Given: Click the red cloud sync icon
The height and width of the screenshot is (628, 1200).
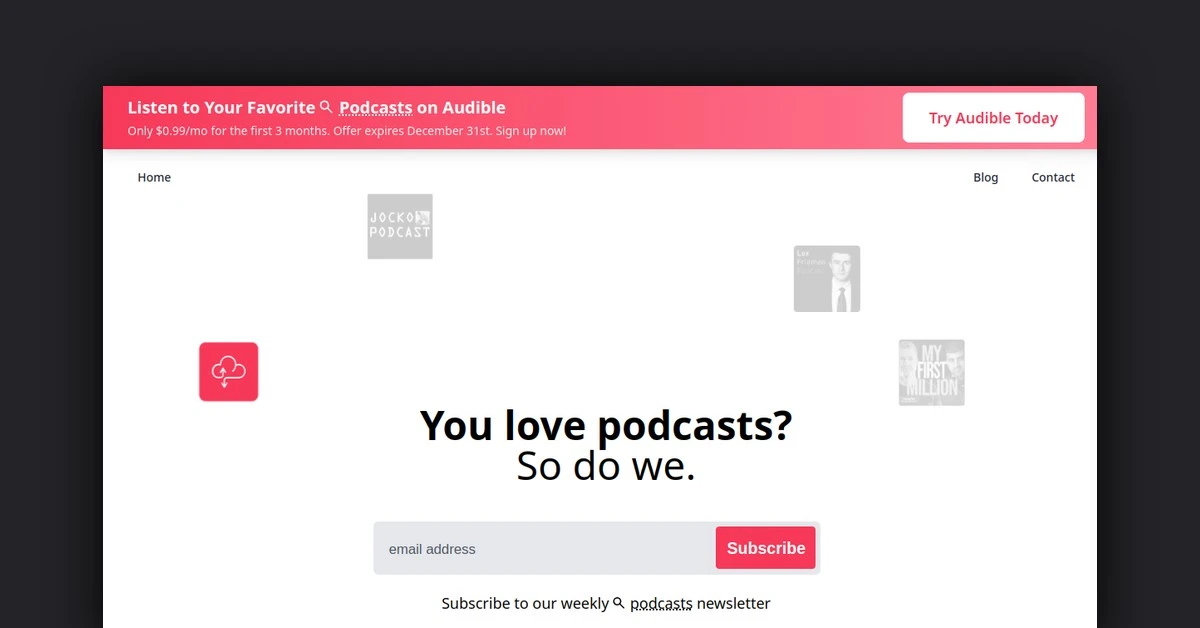Looking at the screenshot, I should click(x=228, y=372).
